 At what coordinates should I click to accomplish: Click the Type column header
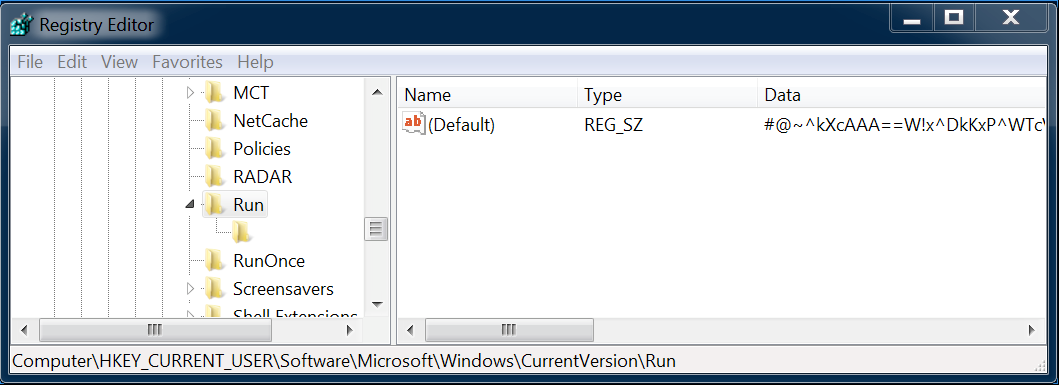667,95
